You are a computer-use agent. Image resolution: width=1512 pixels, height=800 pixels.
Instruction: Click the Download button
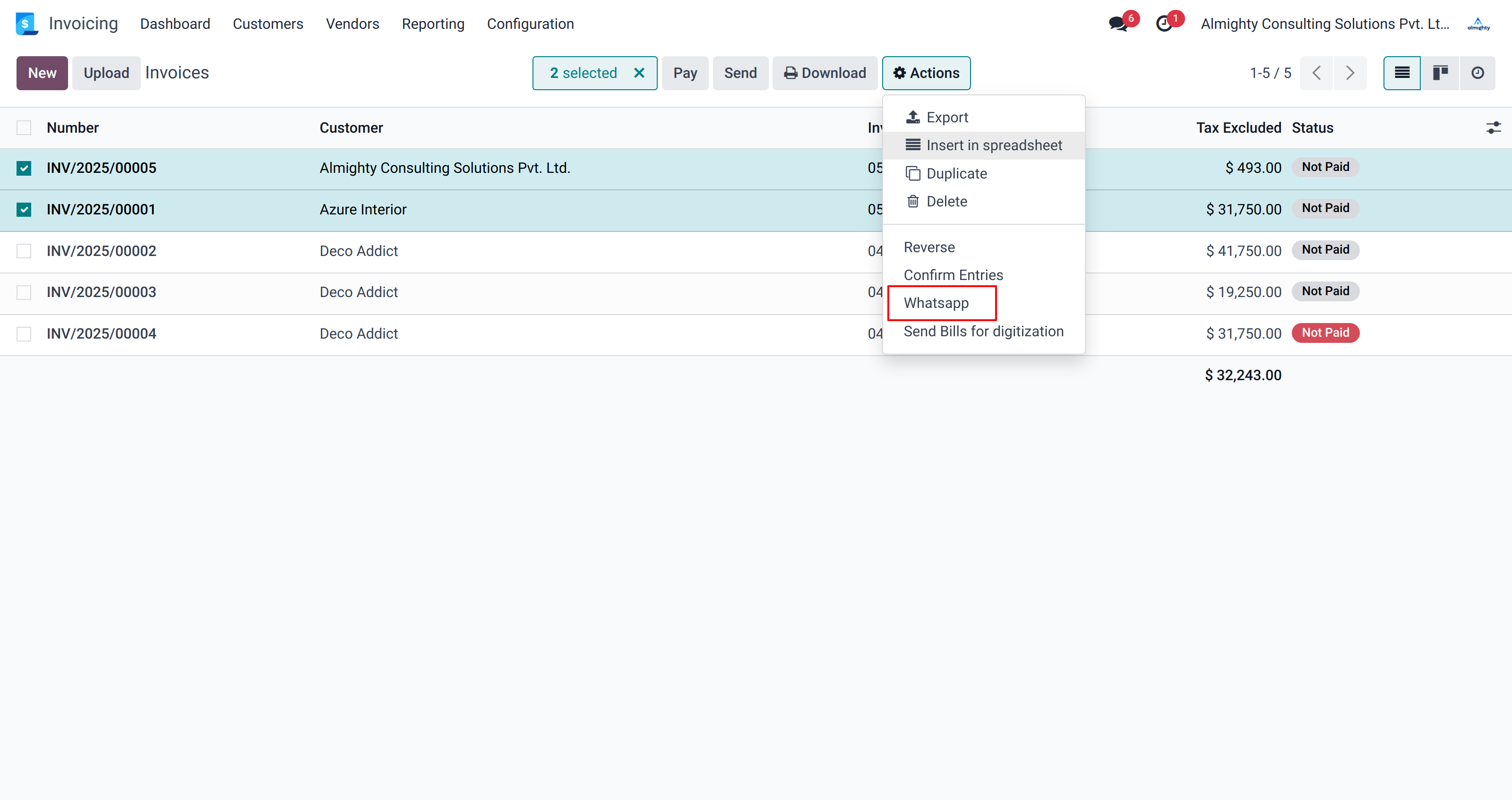tap(825, 73)
